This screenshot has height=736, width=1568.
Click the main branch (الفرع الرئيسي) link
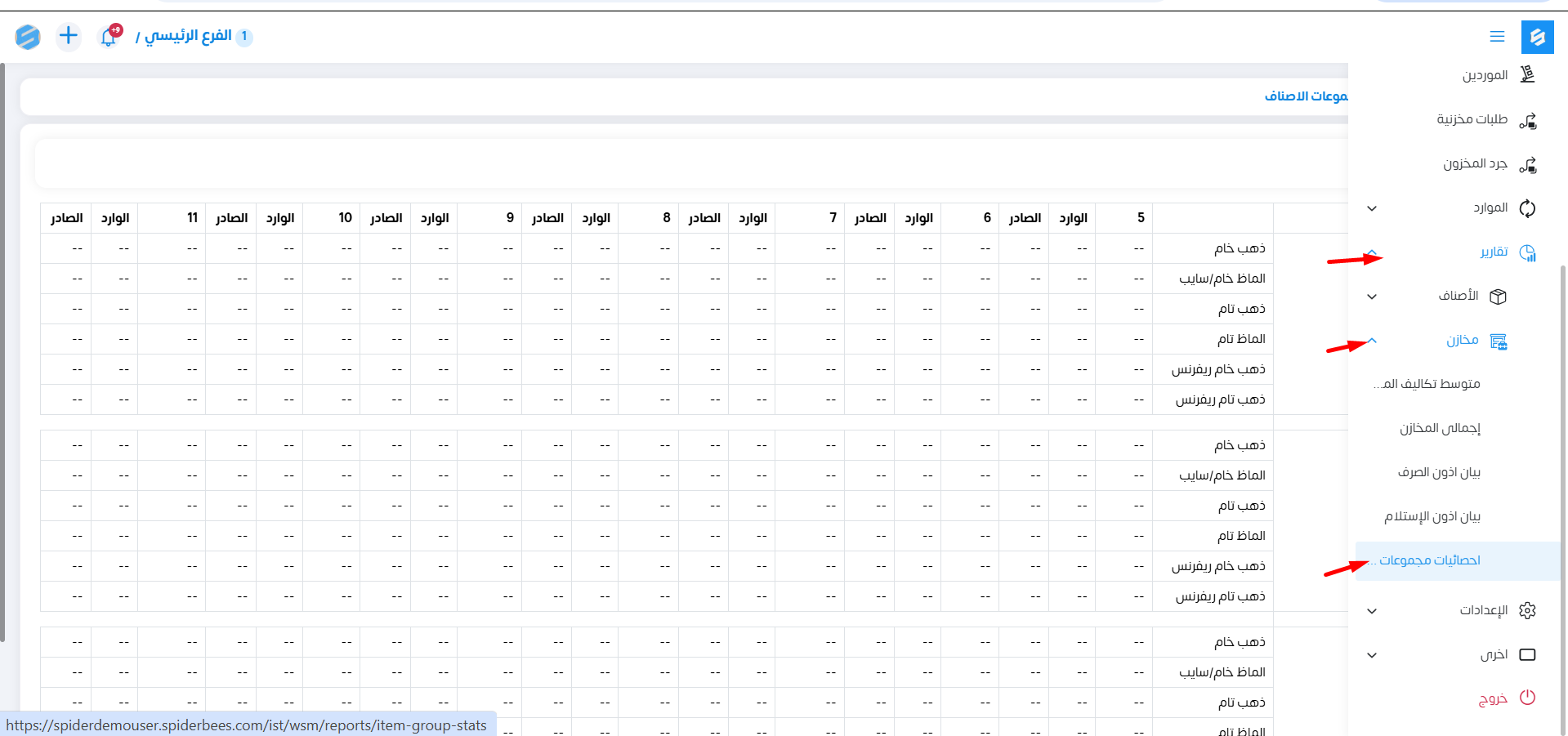[189, 36]
